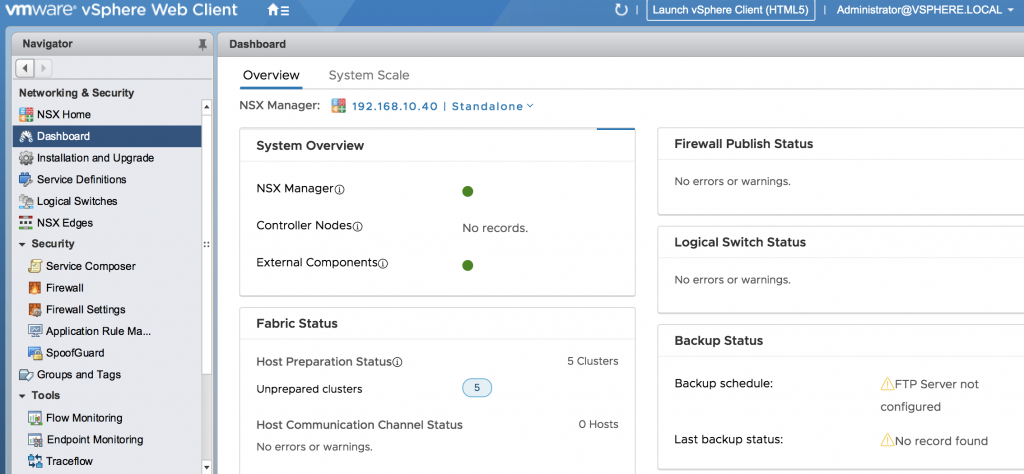1024x474 pixels.
Task: Click the Application Rule Manager icon
Action: point(35,331)
